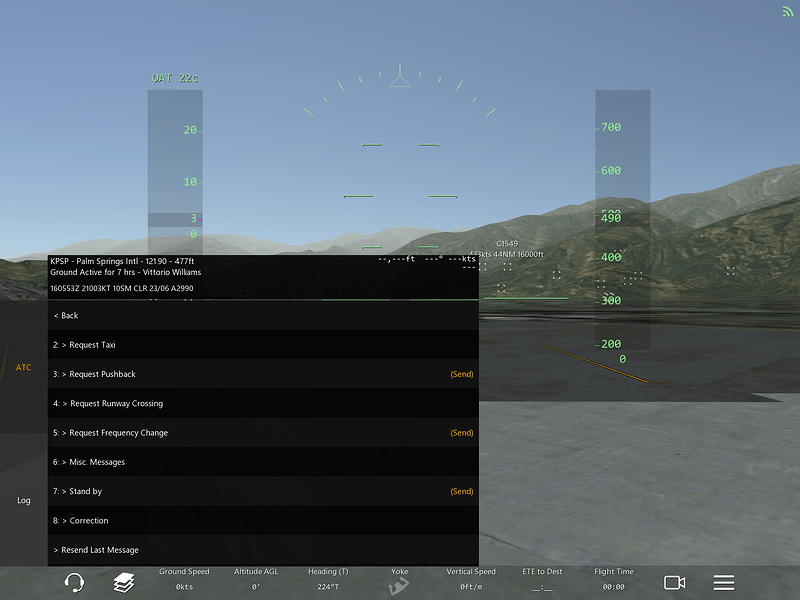The image size is (800, 600).
Task: Tap the Altitude AGL status readout
Action: [x=256, y=580]
